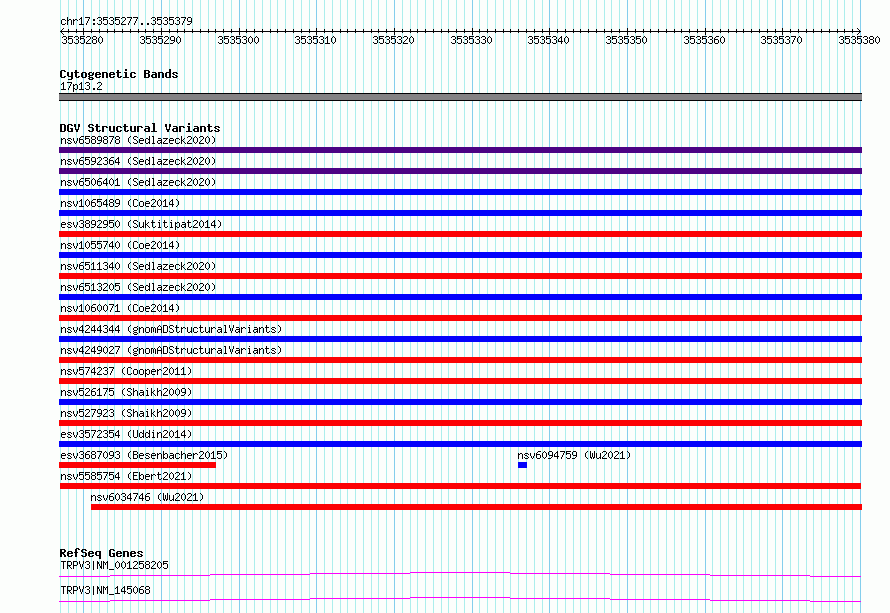The image size is (890, 613).
Task: Click the Cytogenetic Bands track title
Action: point(119,74)
